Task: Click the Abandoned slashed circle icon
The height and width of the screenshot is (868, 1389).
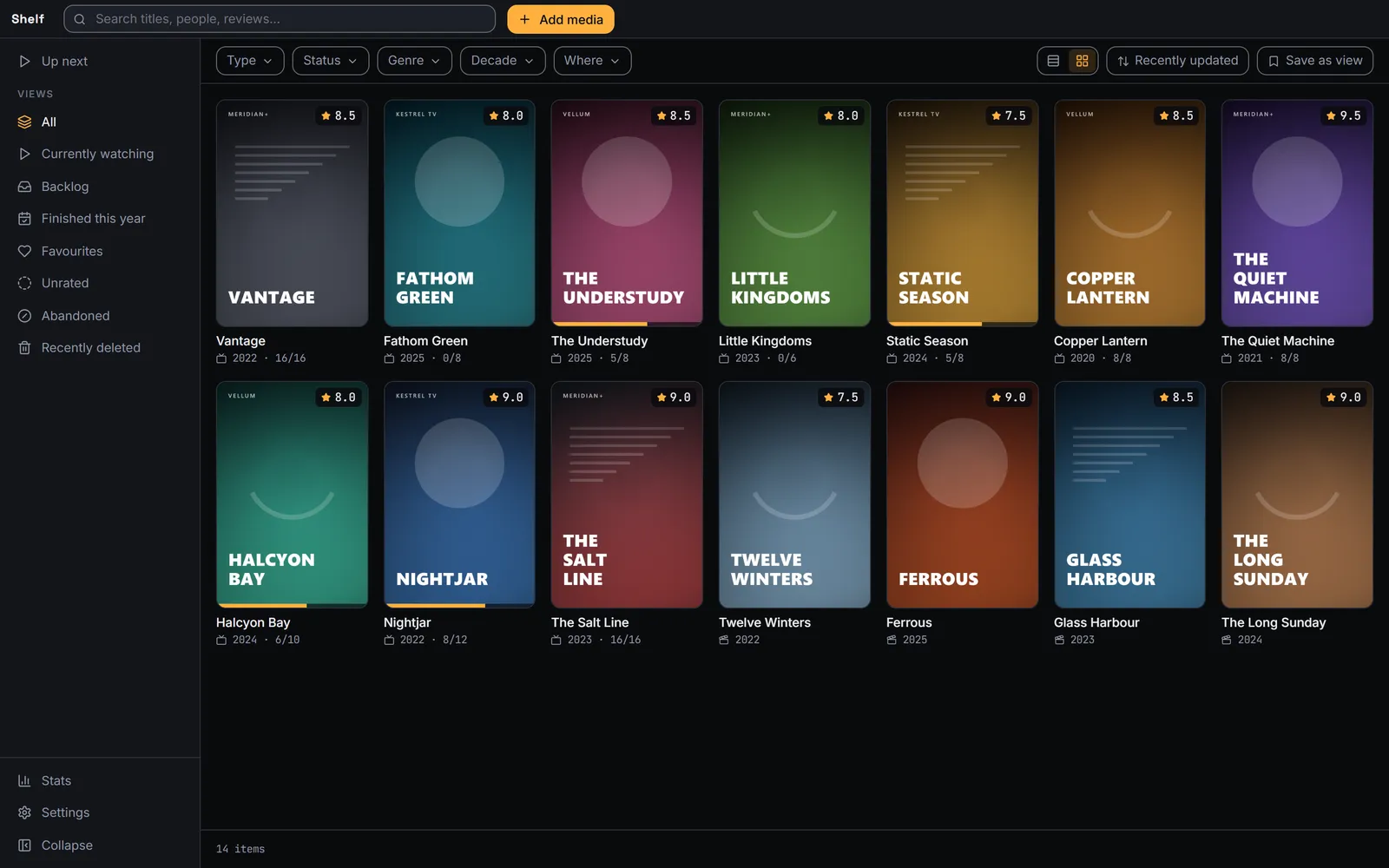Action: coord(24,316)
